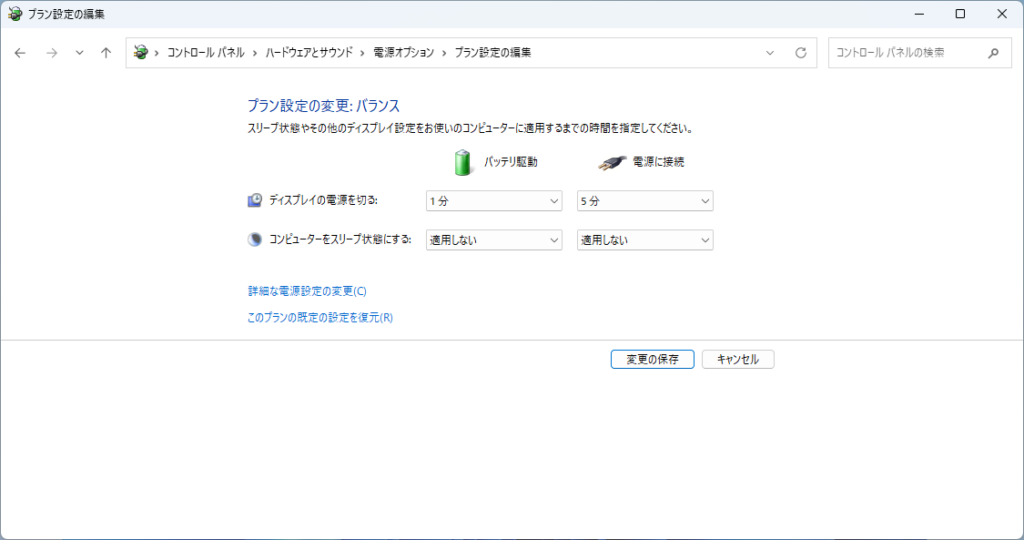
Task: Open the recent locations chevron
Action: point(79,53)
